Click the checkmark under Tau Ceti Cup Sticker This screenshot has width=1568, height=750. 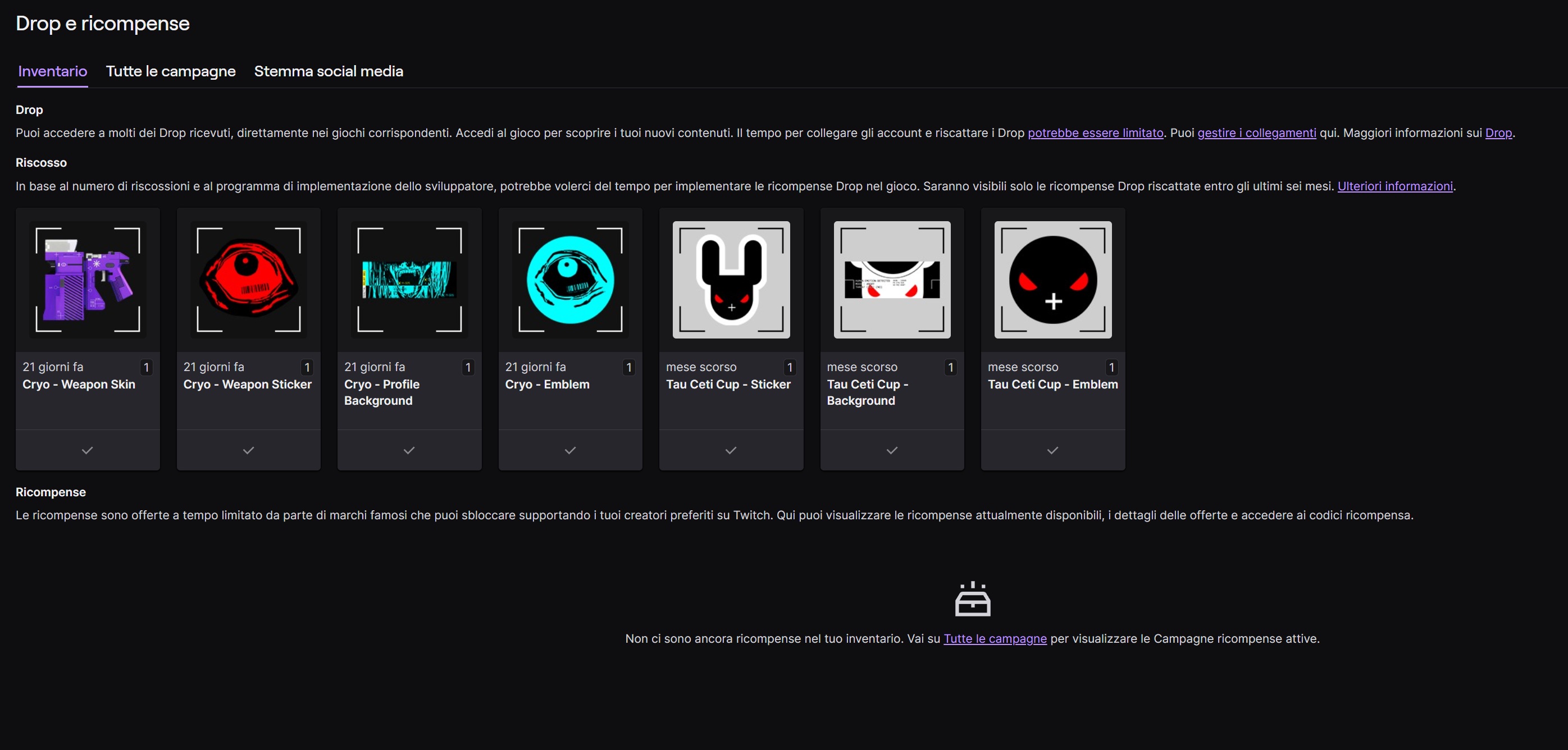click(731, 450)
